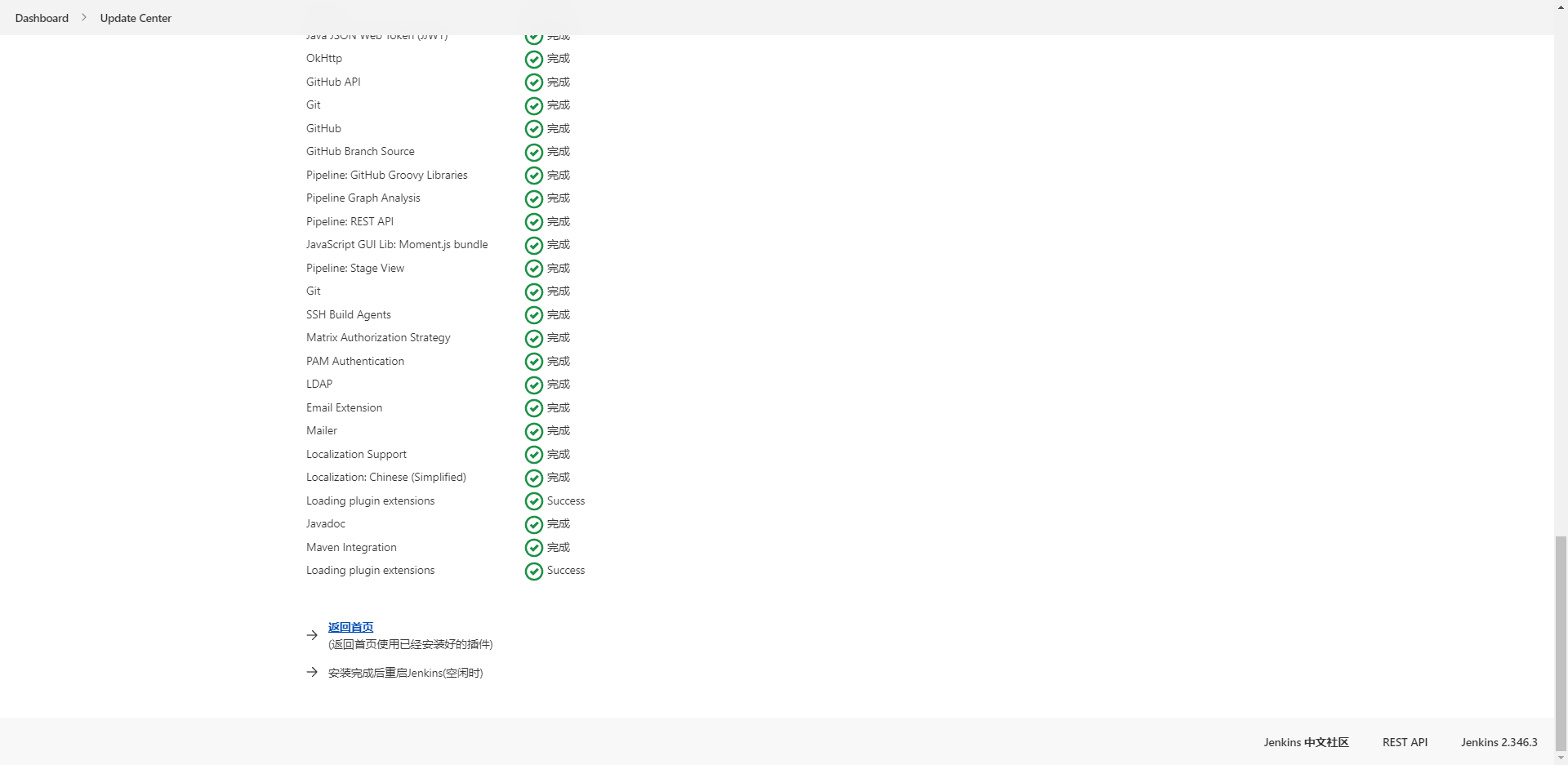Click the vertical scrollbar thumb

pos(1561,643)
